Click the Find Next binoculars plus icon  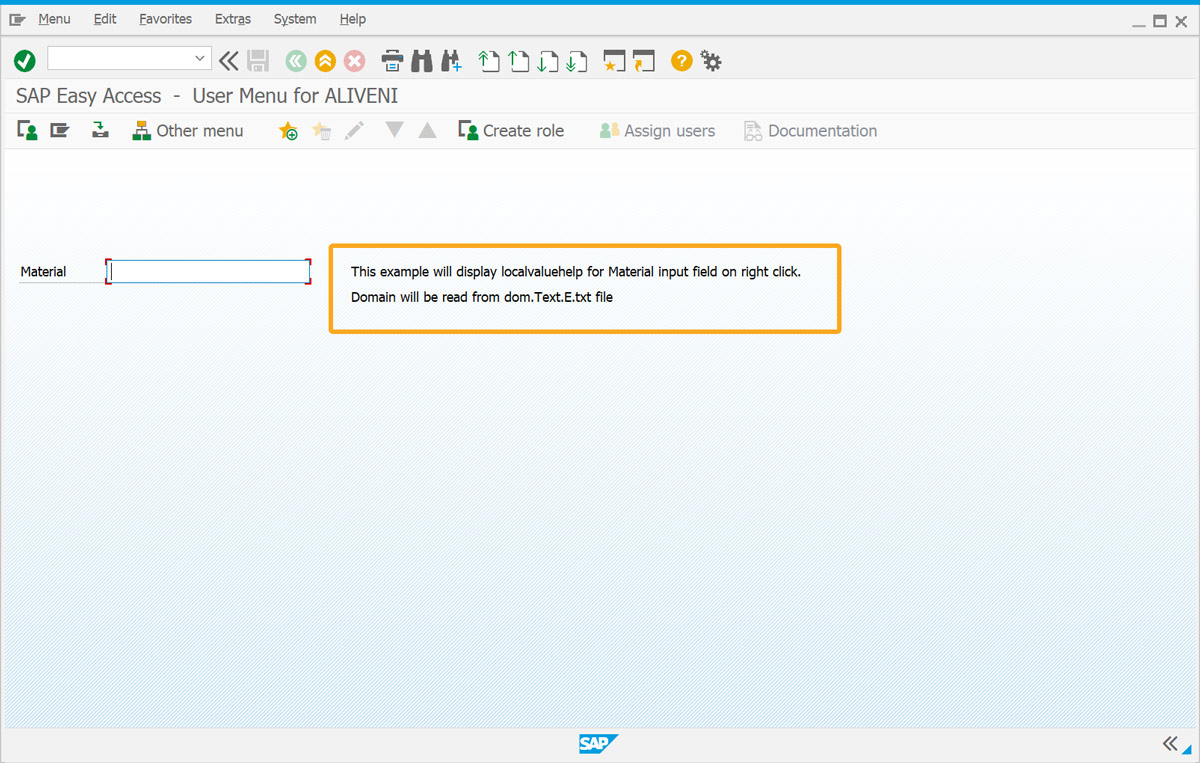[451, 61]
